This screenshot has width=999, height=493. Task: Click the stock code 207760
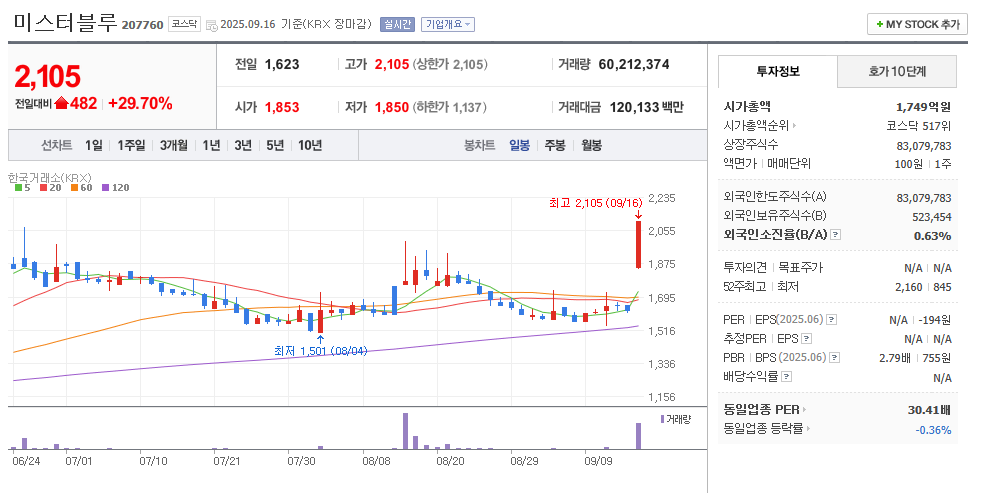143,25
